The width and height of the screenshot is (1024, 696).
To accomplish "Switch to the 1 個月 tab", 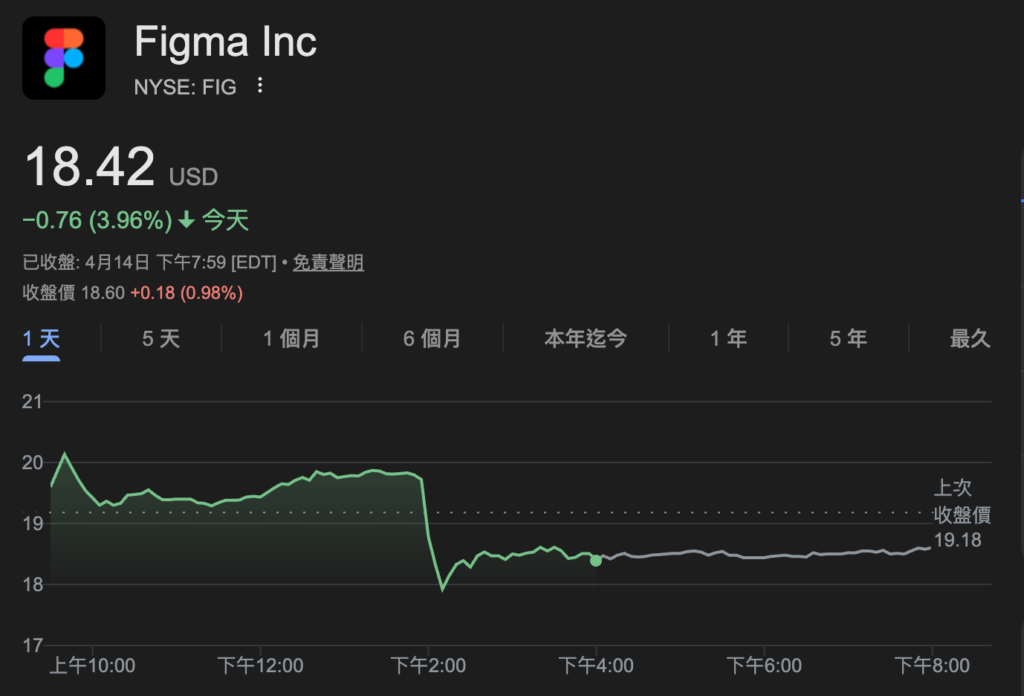I will coord(291,339).
